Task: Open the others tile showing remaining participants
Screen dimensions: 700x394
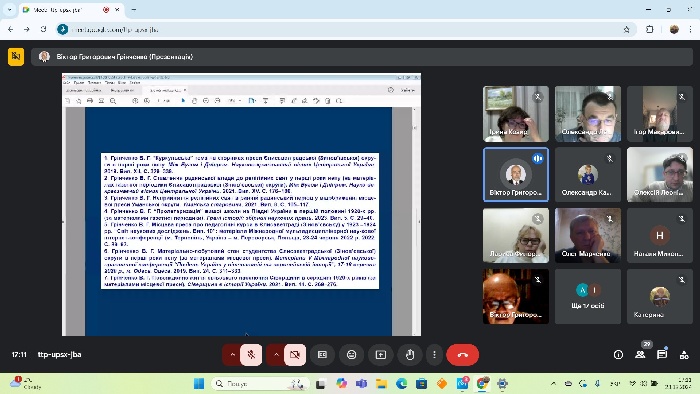Action: tap(588, 296)
